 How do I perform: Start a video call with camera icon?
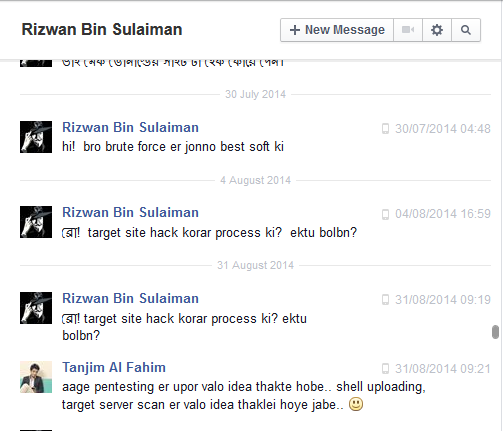408,30
